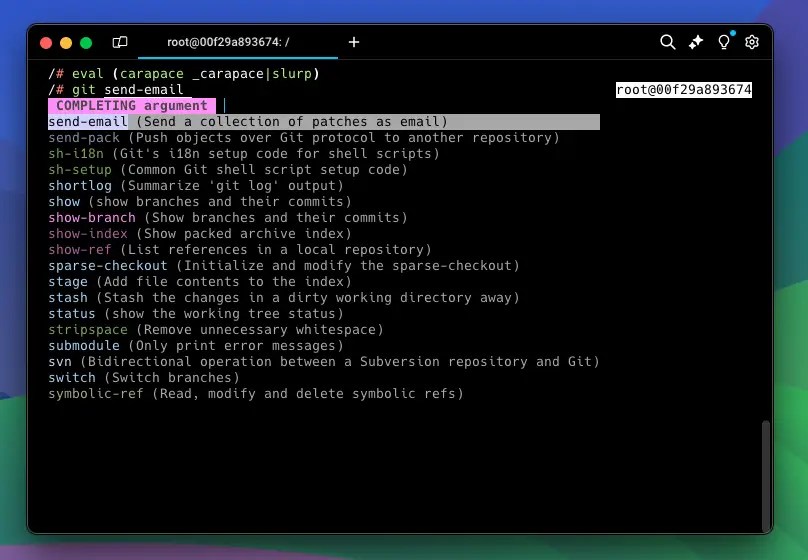This screenshot has height=560, width=808.
Task: Click the eval carapace command line
Action: pos(184,74)
